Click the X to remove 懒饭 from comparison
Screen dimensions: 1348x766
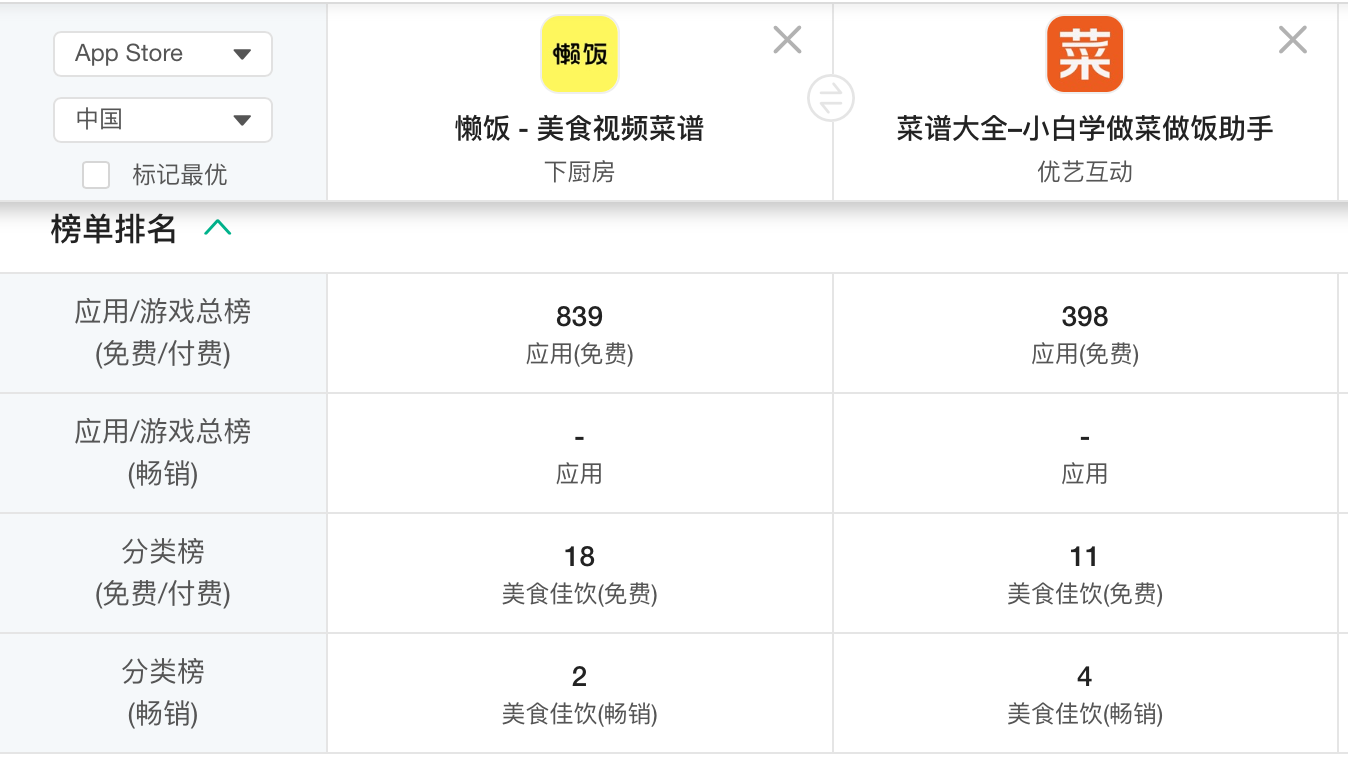pos(786,39)
